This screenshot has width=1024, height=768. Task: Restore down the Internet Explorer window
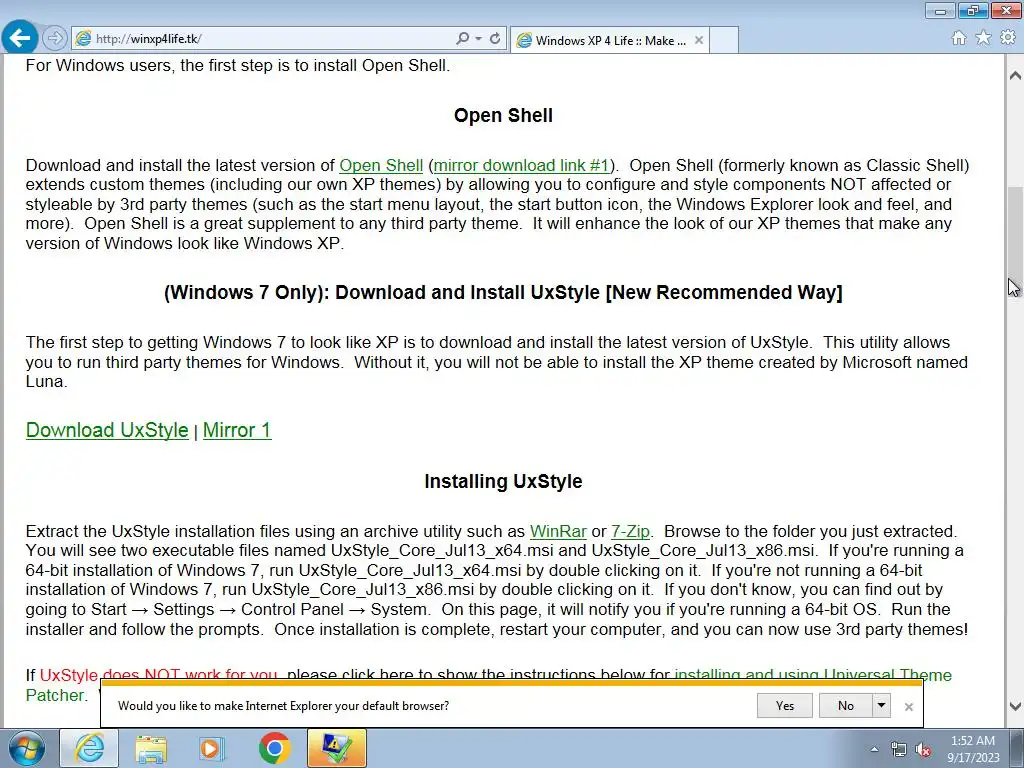[x=973, y=10]
